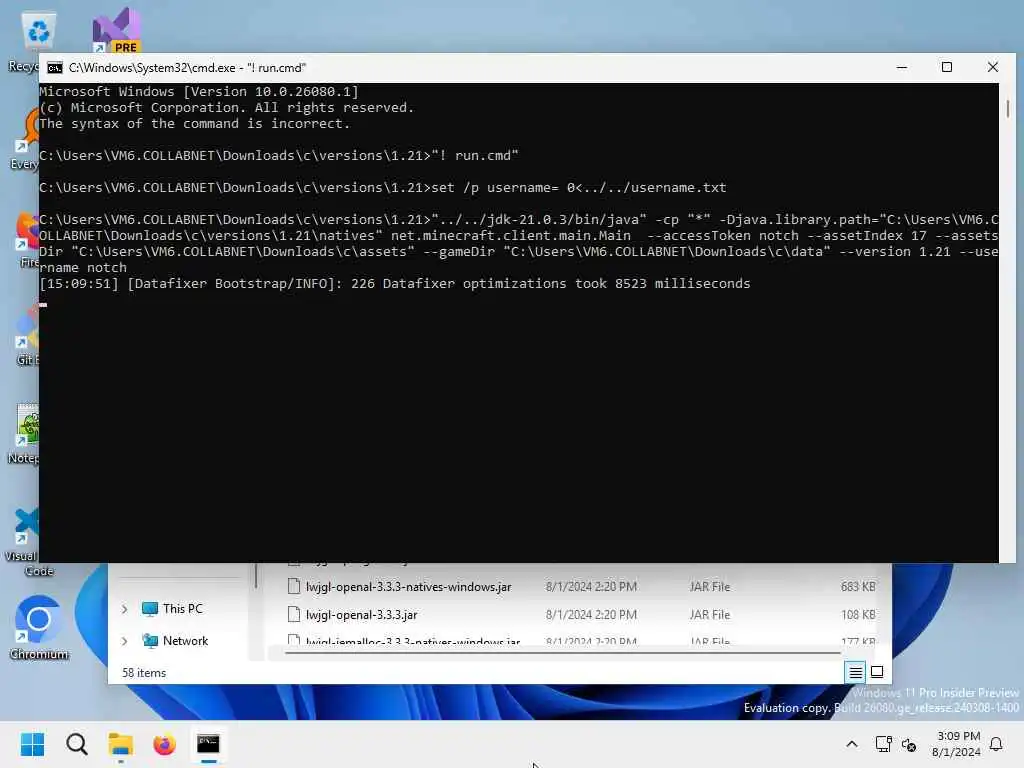Select This PC in Explorer navigation pane

(172, 609)
